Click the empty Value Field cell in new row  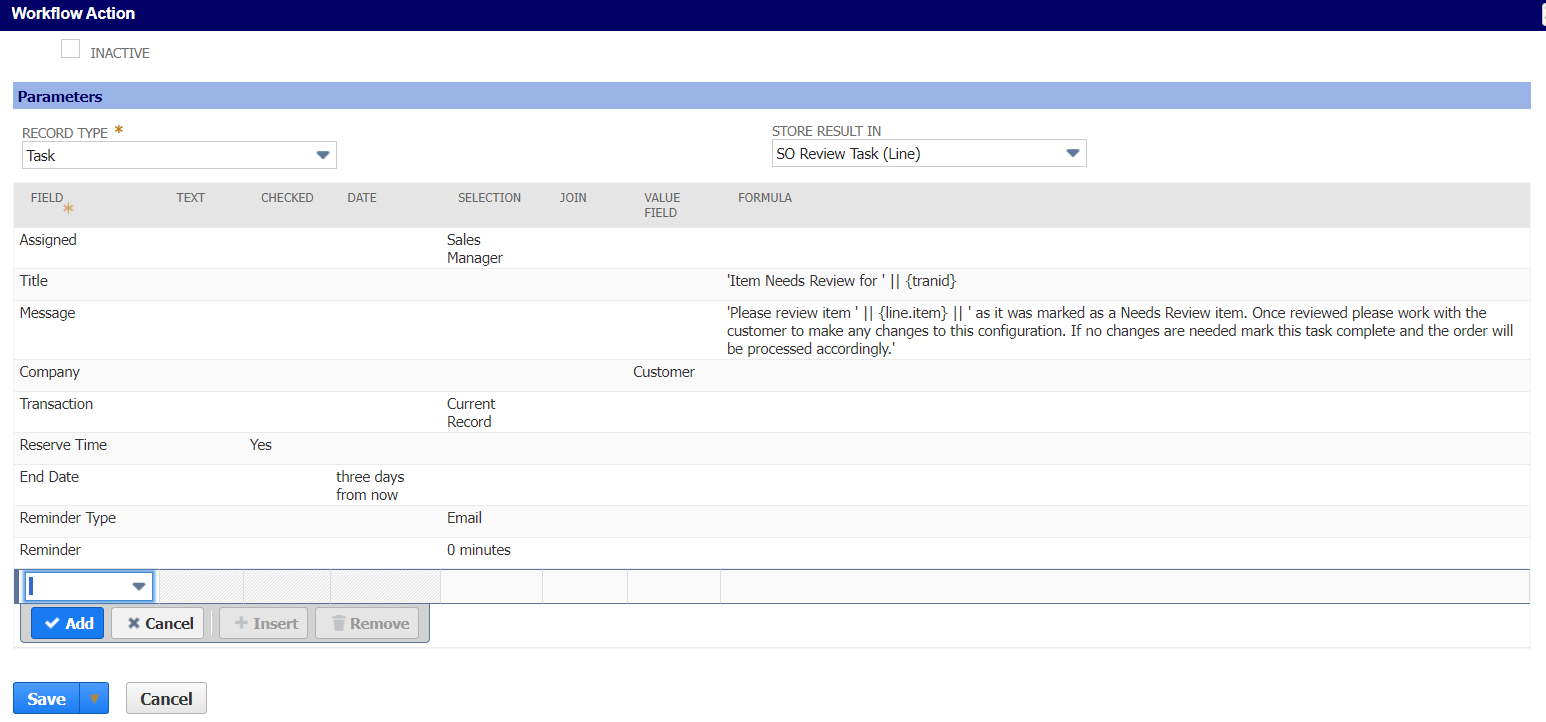(x=674, y=586)
